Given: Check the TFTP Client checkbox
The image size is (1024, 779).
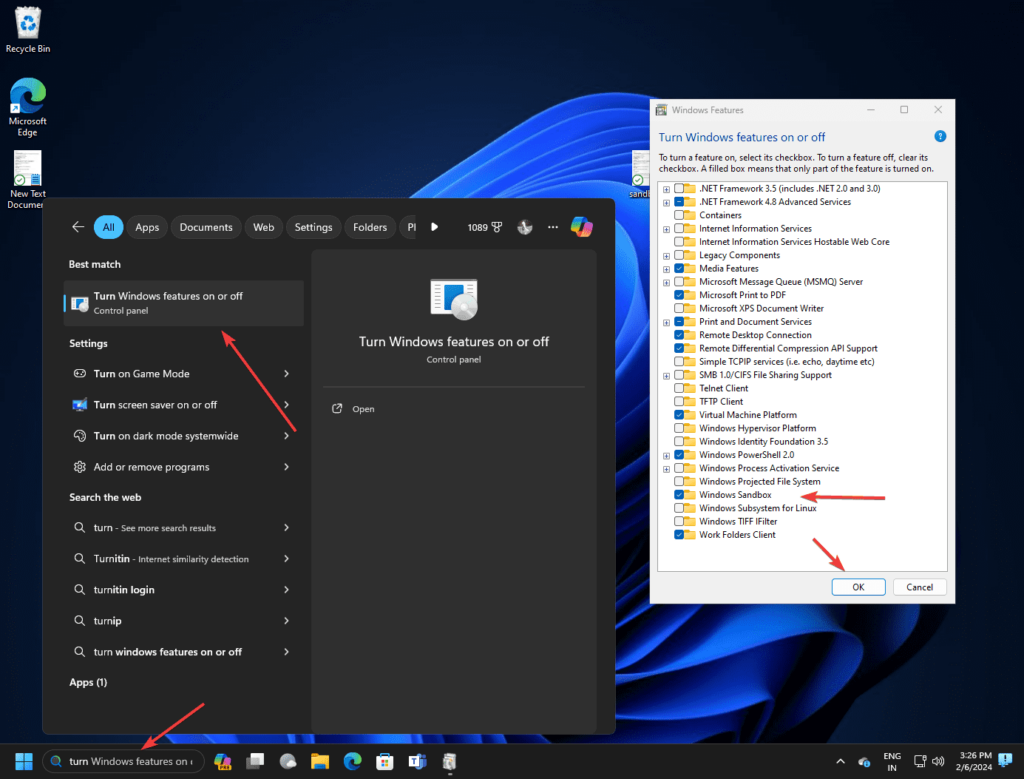Looking at the screenshot, I should click(679, 402).
